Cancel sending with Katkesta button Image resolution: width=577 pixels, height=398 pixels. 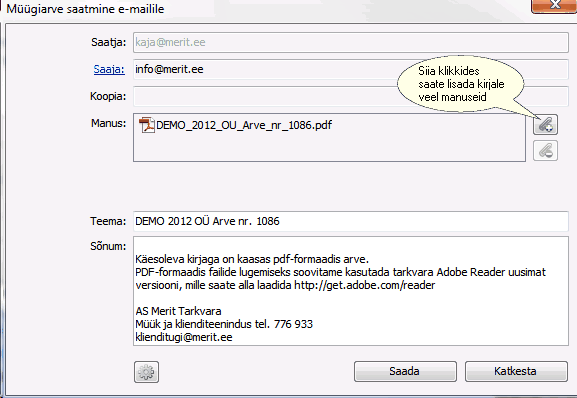coord(516,371)
